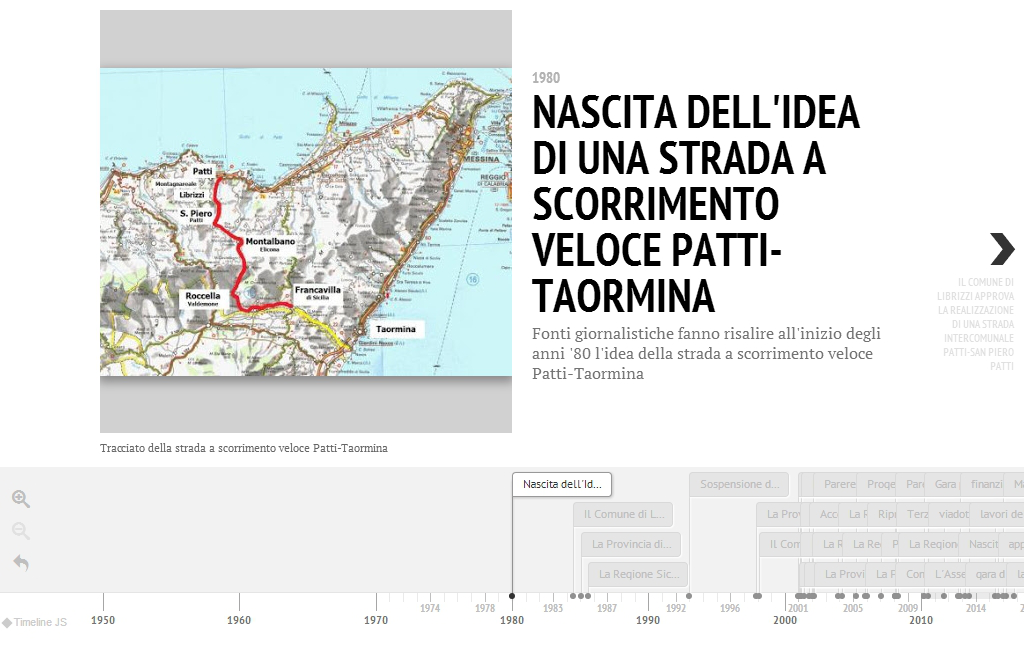The image size is (1024, 651).
Task: Open the Patti-Taormina route map image
Action: point(306,221)
